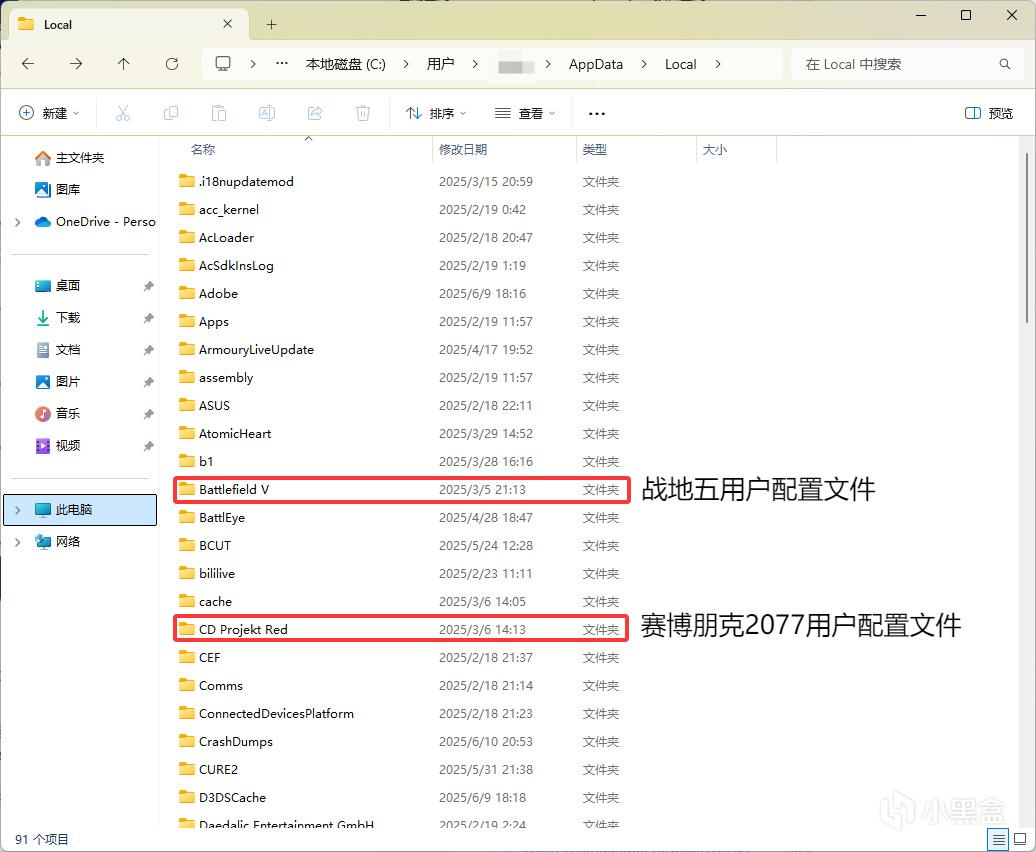Close the Local tab
1036x852 pixels.
click(227, 24)
